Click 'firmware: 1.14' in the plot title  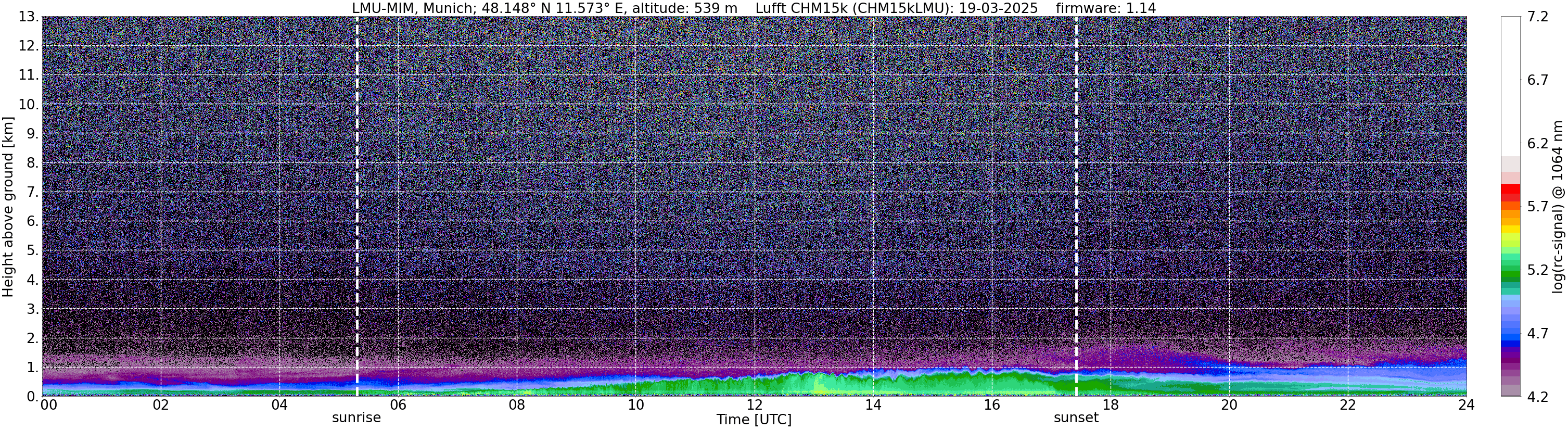coord(1105,8)
